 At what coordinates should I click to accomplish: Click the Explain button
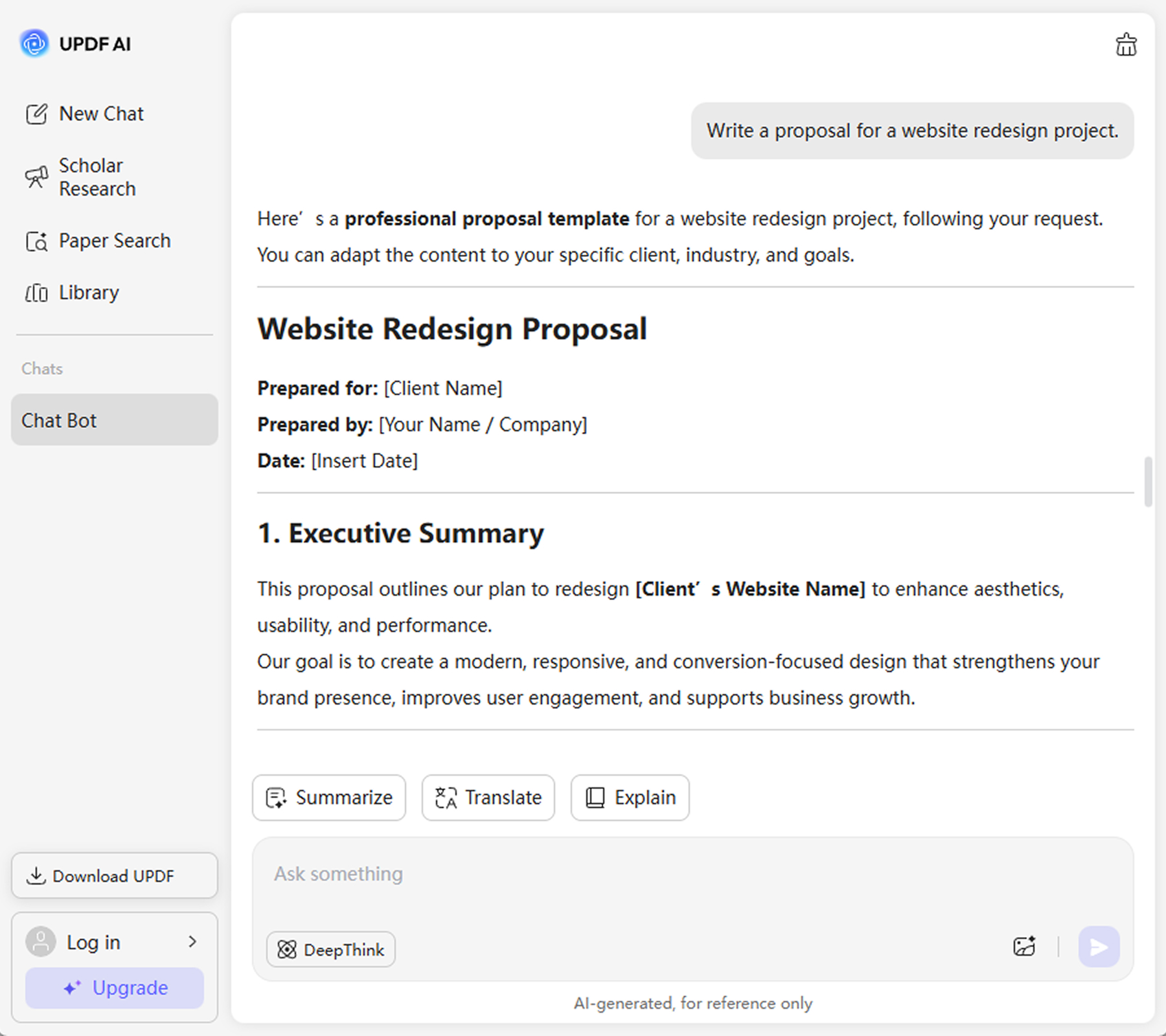pyautogui.click(x=630, y=797)
